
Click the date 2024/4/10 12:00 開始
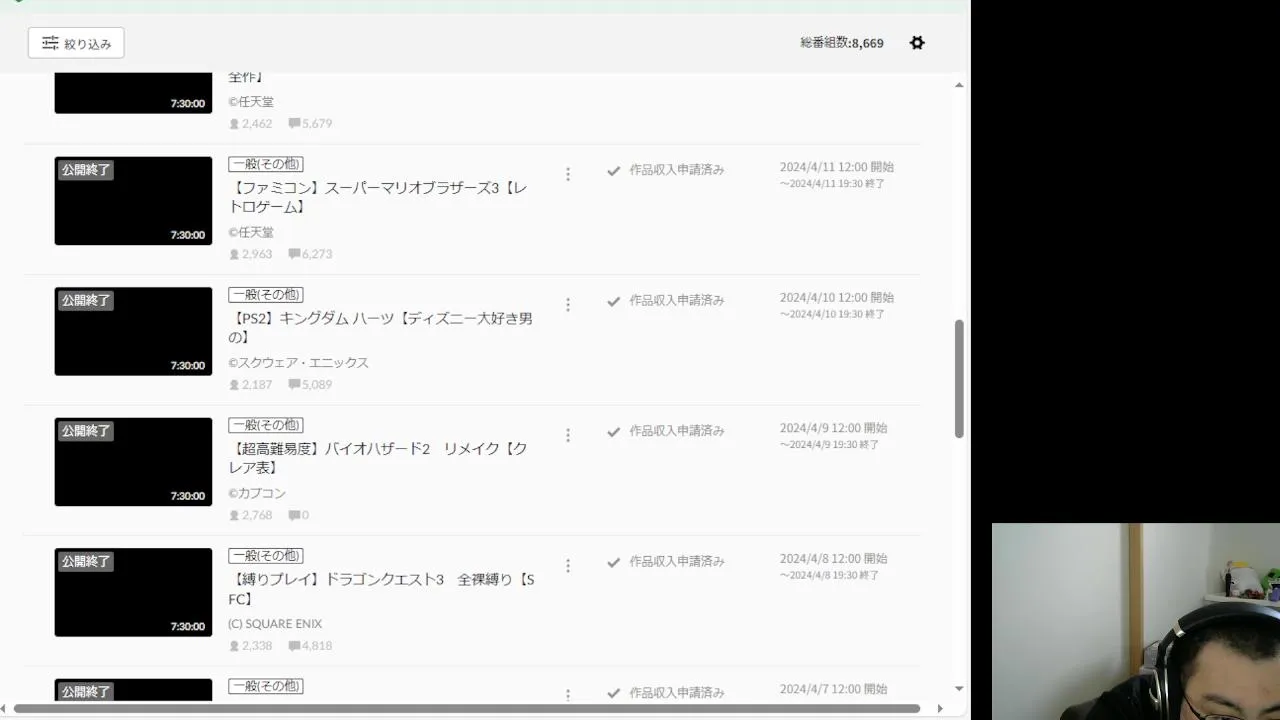click(x=837, y=297)
